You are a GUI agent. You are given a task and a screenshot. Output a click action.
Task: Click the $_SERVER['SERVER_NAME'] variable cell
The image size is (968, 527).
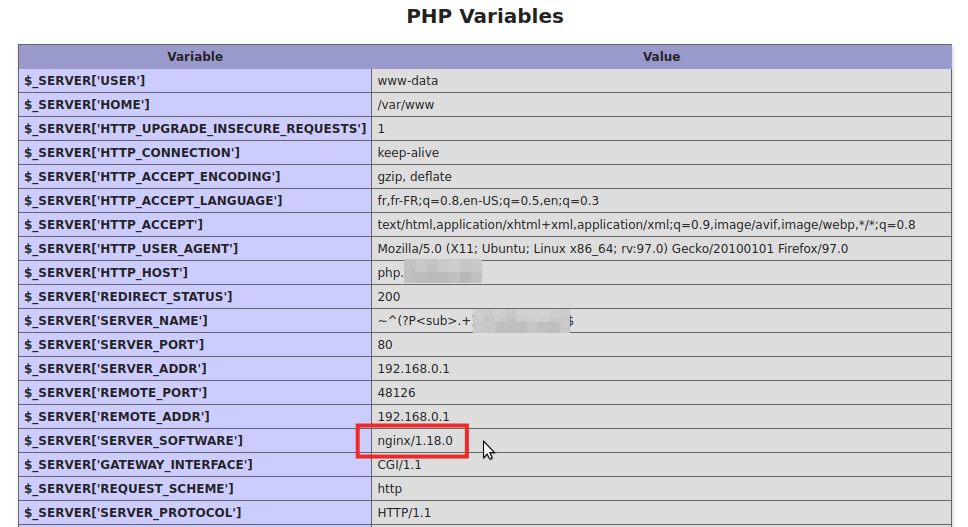coord(116,321)
